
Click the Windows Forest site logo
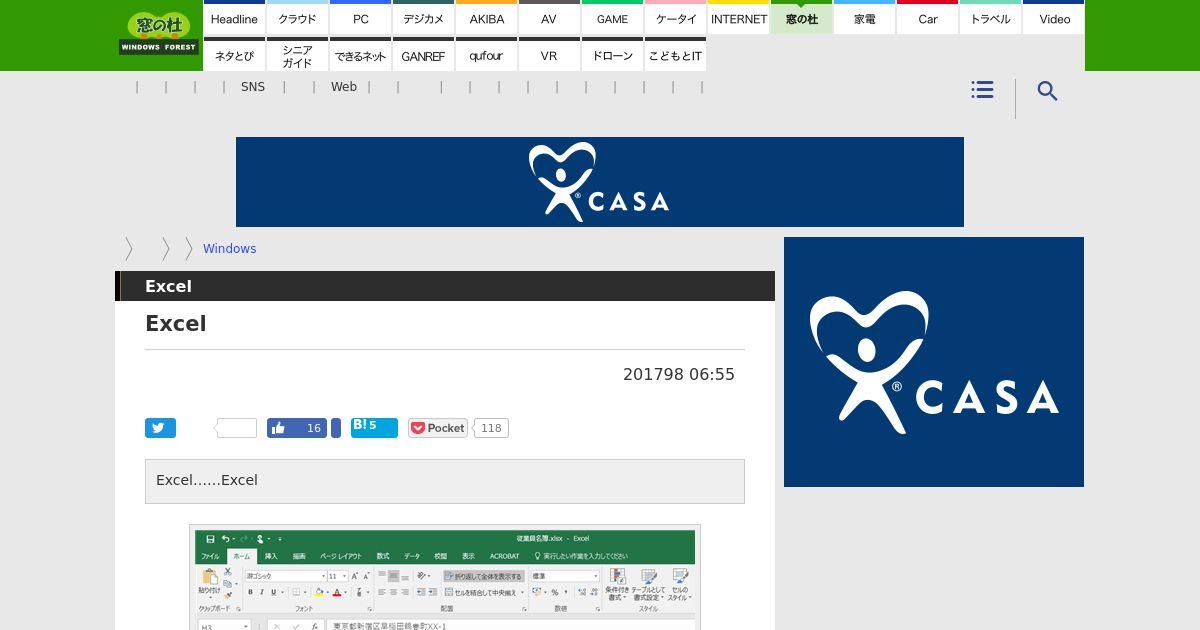pos(159,34)
